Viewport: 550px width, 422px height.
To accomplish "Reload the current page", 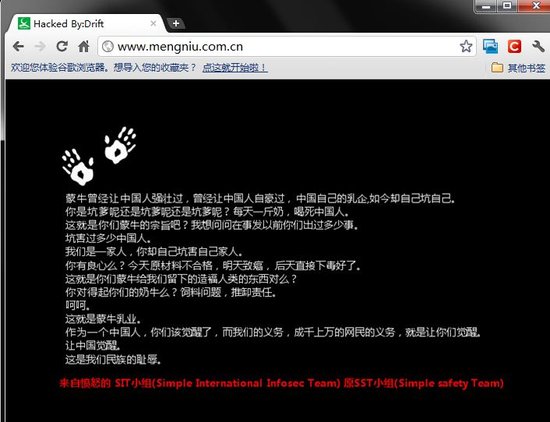I will pyautogui.click(x=62, y=46).
